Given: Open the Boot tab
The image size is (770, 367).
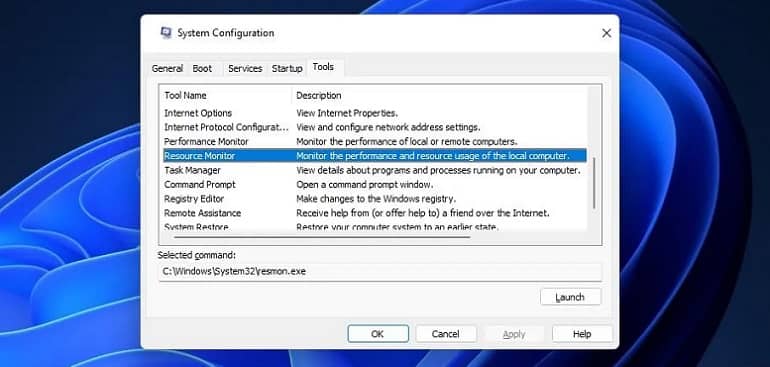Looking at the screenshot, I should [x=202, y=69].
